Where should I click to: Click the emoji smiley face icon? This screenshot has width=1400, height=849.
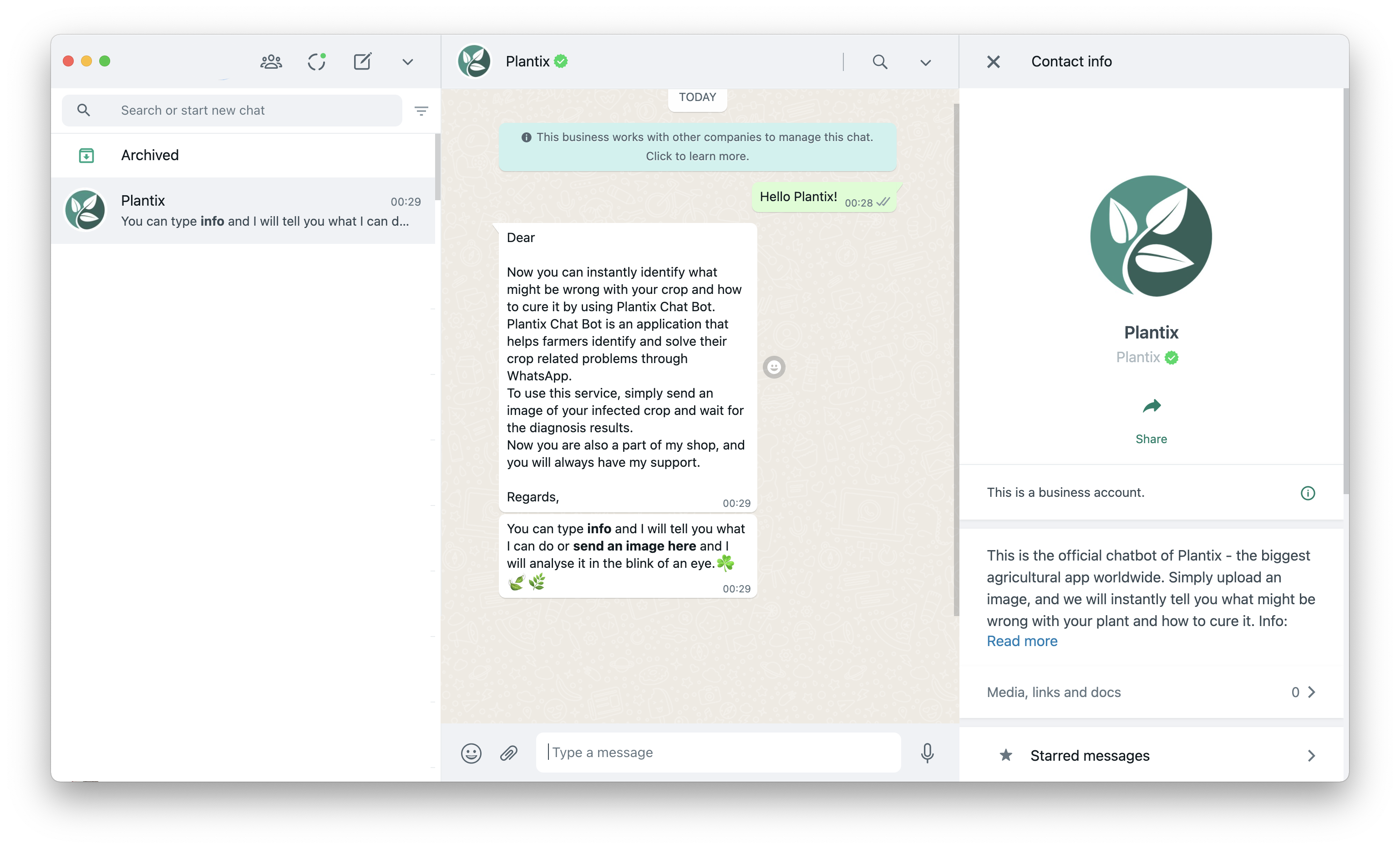tap(471, 753)
